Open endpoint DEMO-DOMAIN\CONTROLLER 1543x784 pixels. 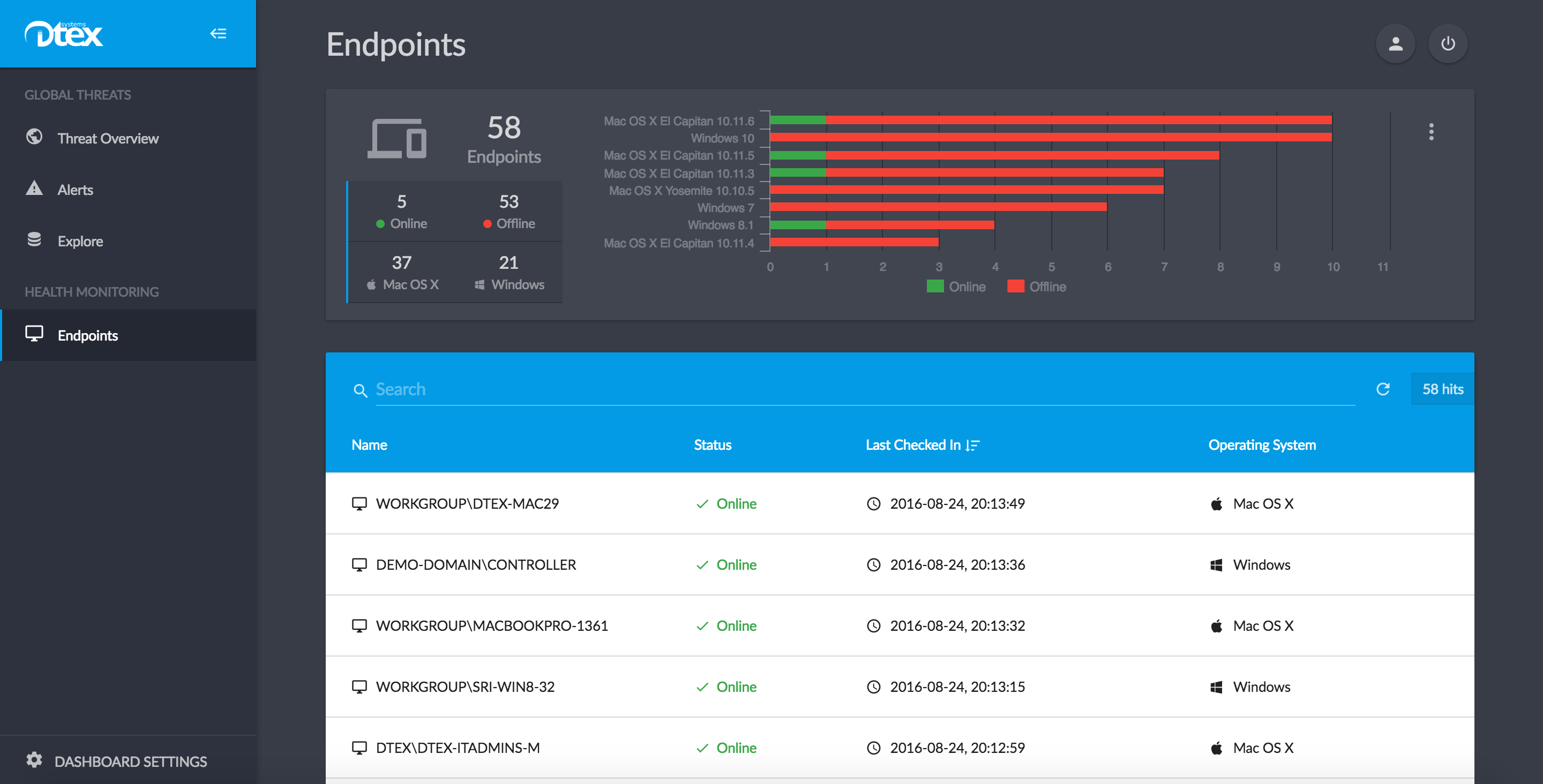476,565
